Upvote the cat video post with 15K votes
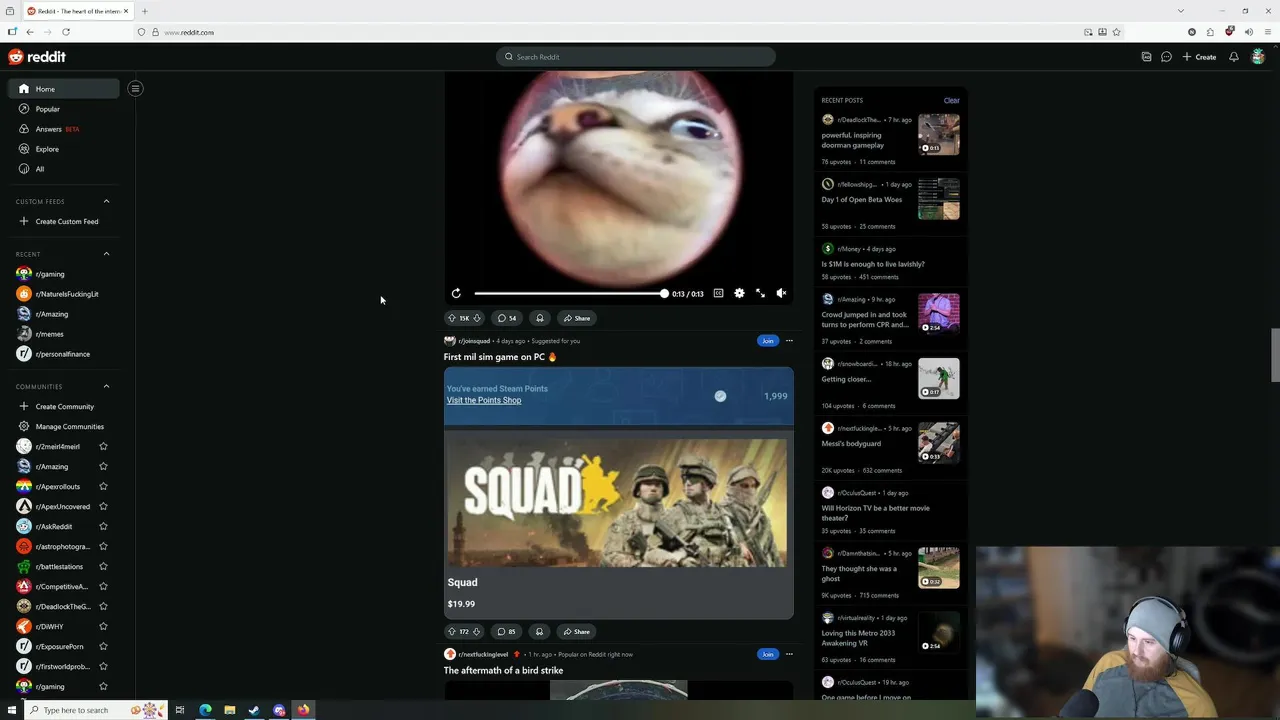1280x720 pixels. click(x=451, y=318)
